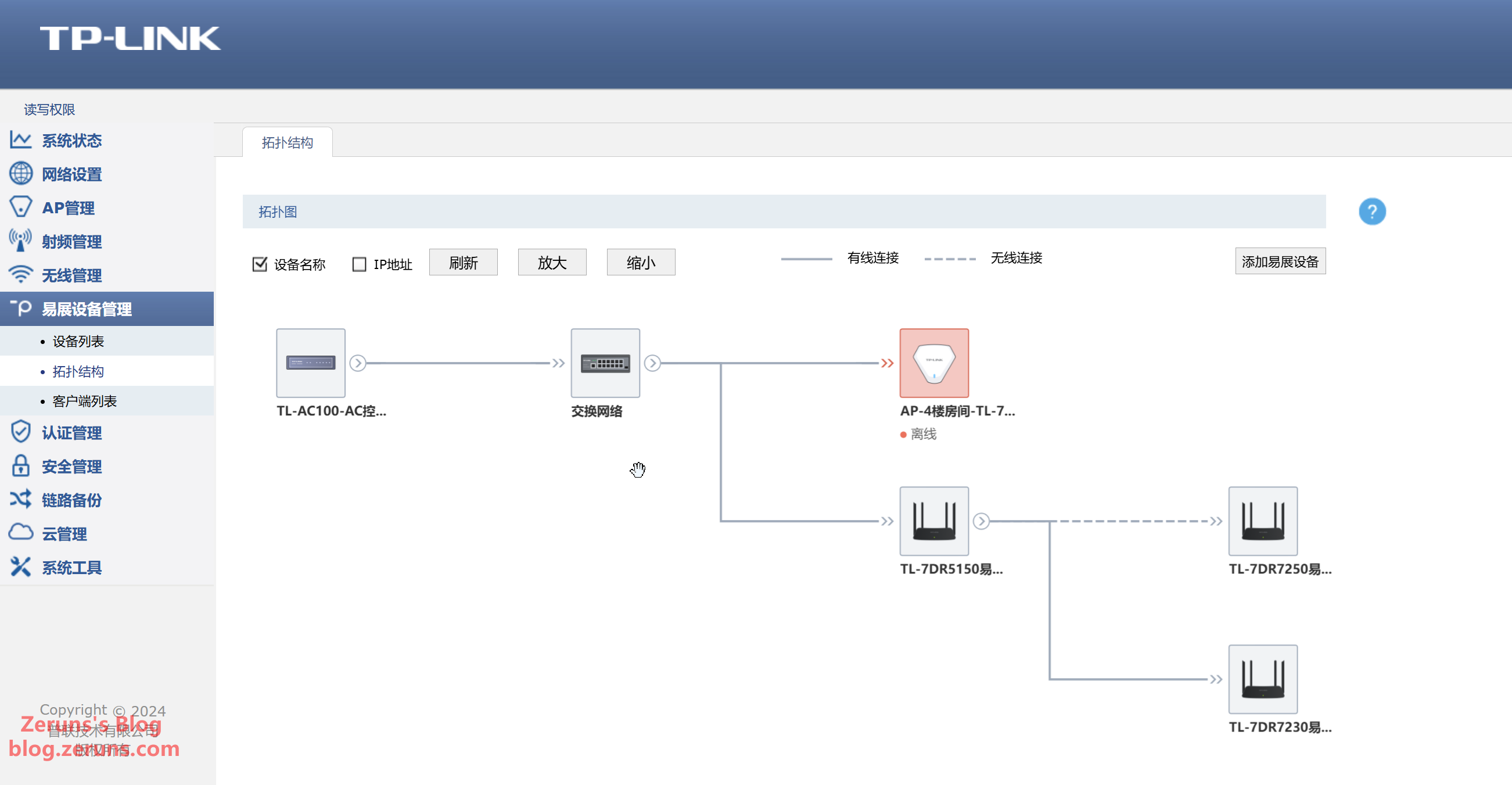Collapse branch arrow next to TL-AC100 node
The width and height of the screenshot is (1512, 785).
357,363
